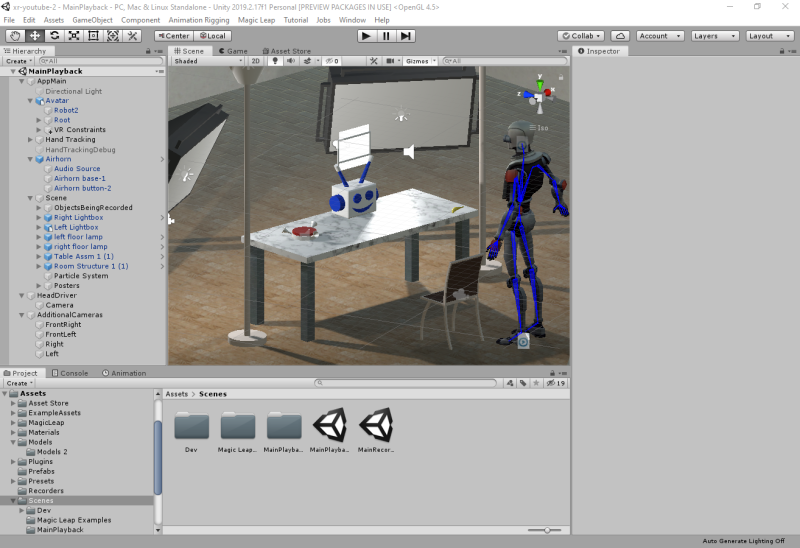
Task: Click the Project search field
Action: pyautogui.click(x=406, y=383)
